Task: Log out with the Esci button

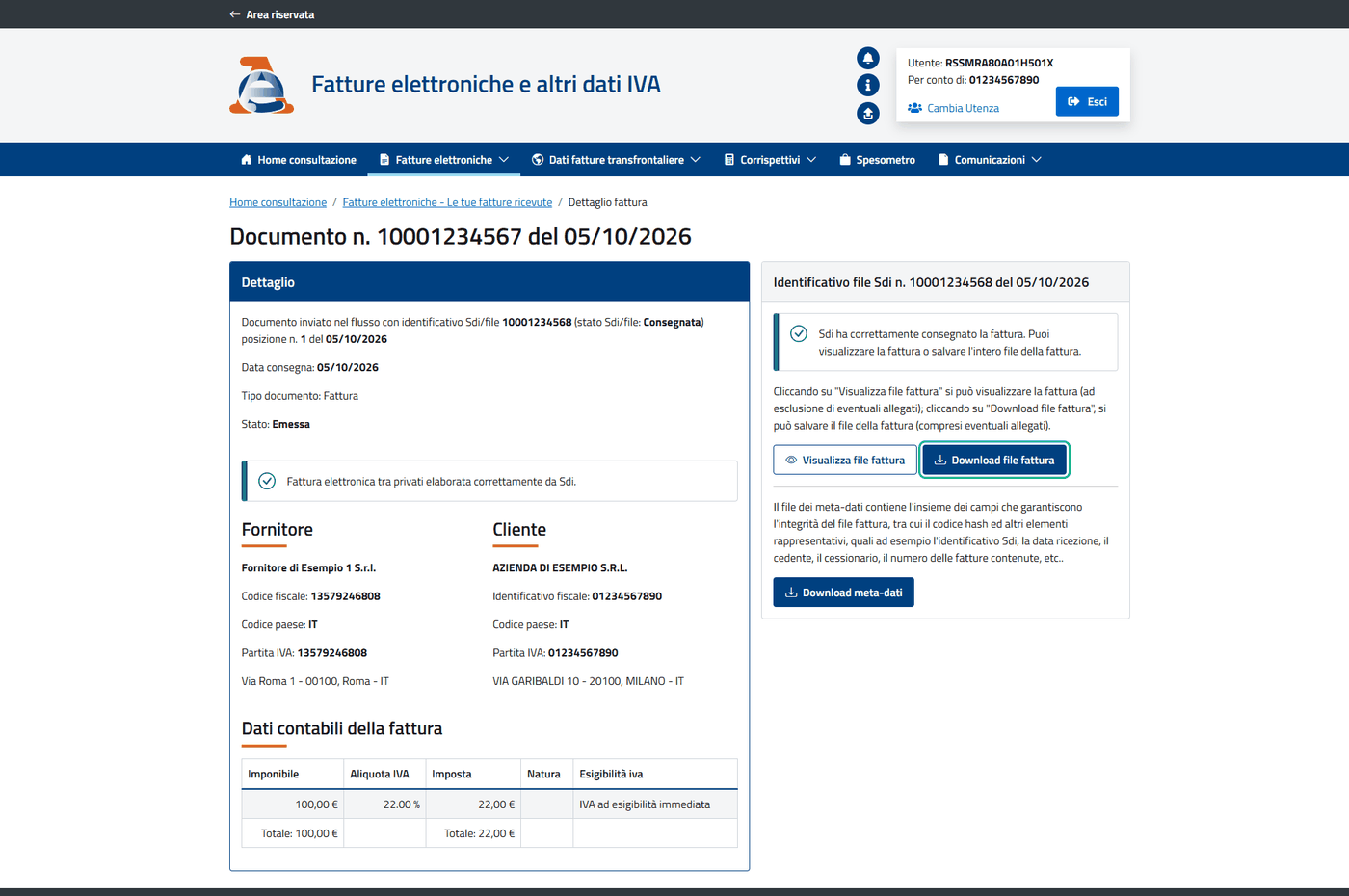Action: (x=1087, y=101)
